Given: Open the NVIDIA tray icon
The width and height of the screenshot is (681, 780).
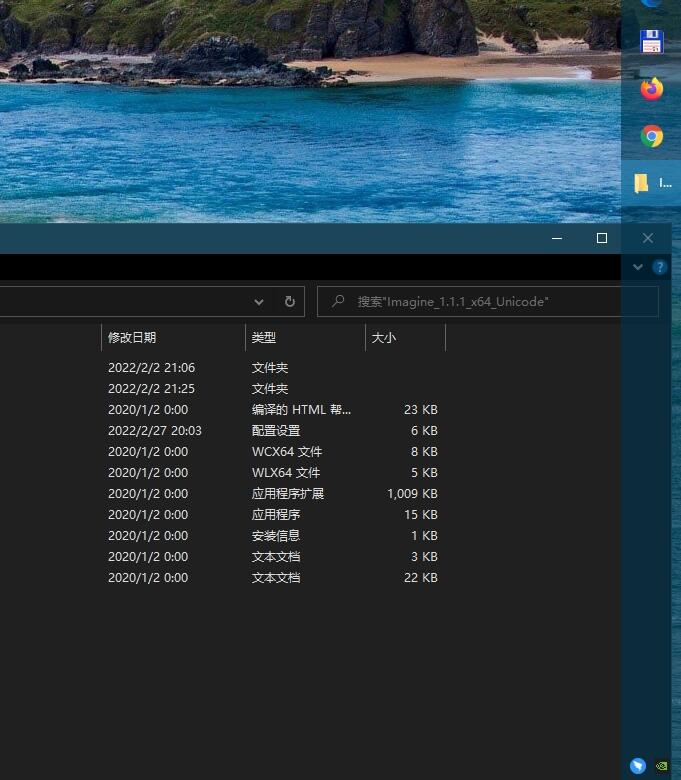Looking at the screenshot, I should click(662, 766).
